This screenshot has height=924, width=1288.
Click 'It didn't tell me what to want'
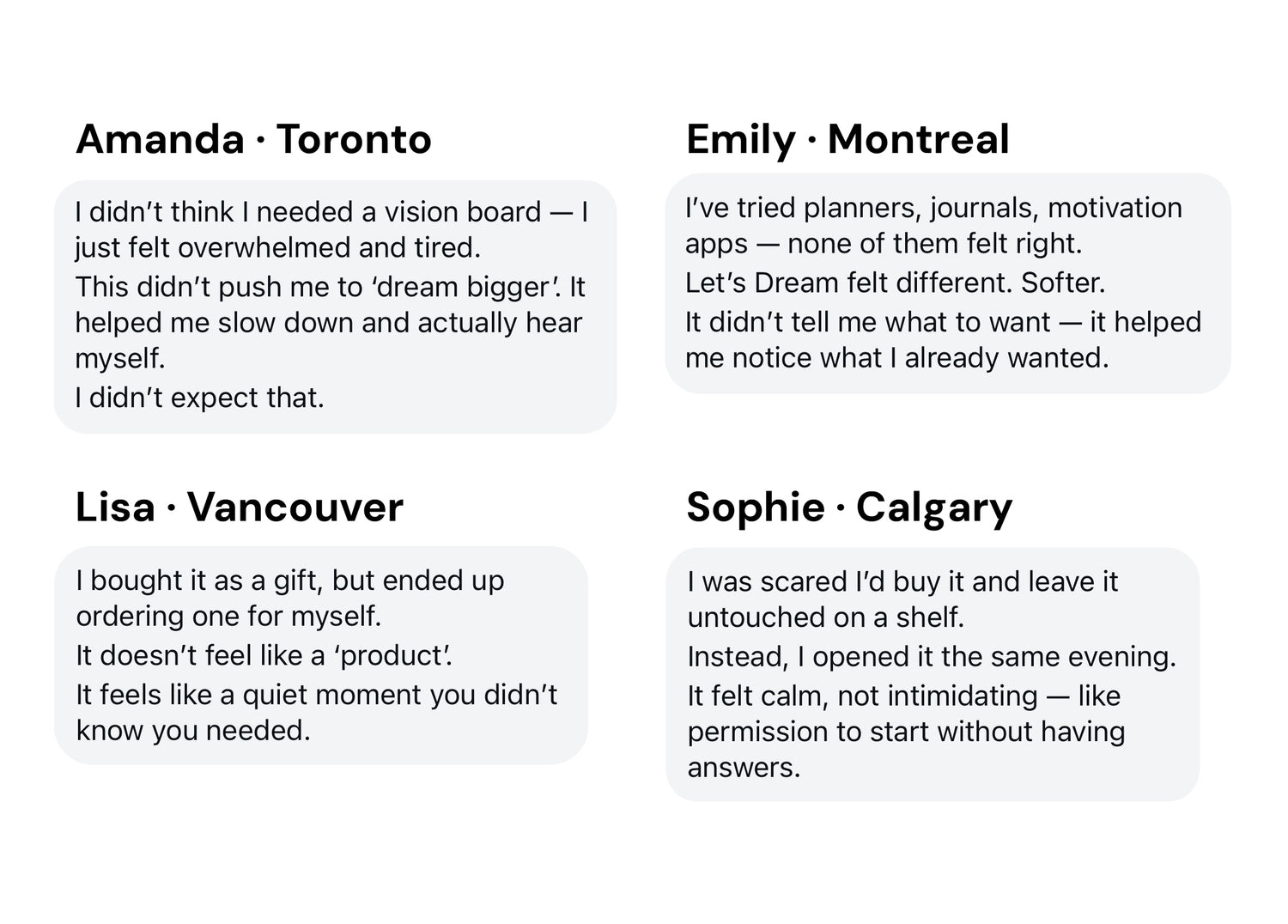[x=867, y=322]
